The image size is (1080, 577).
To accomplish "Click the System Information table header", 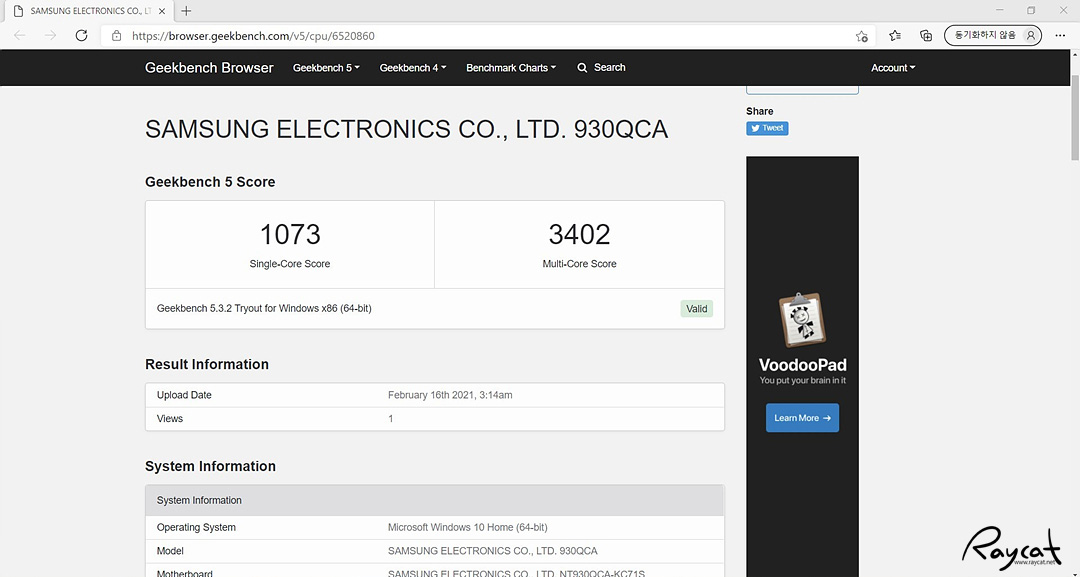I will [435, 501].
